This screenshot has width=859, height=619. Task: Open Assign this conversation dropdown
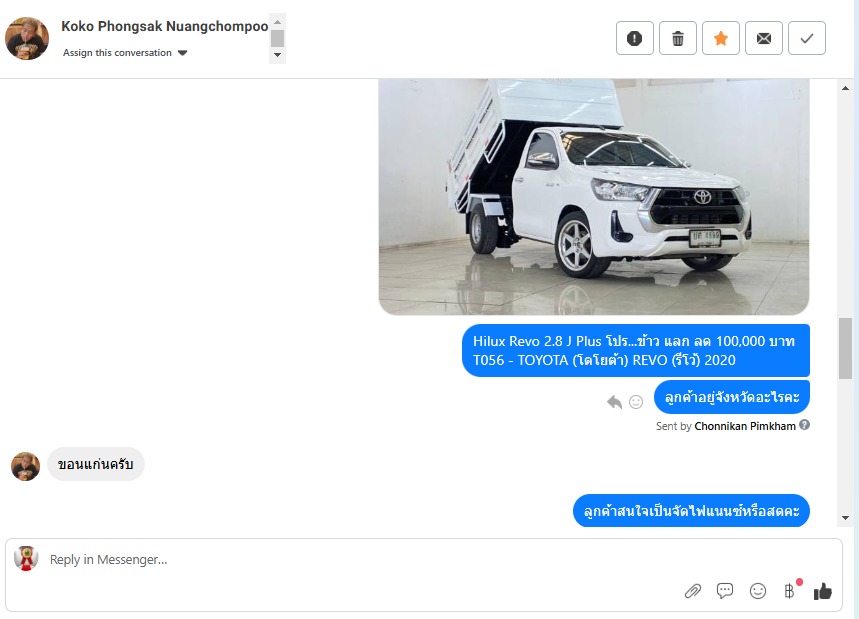tap(125, 53)
